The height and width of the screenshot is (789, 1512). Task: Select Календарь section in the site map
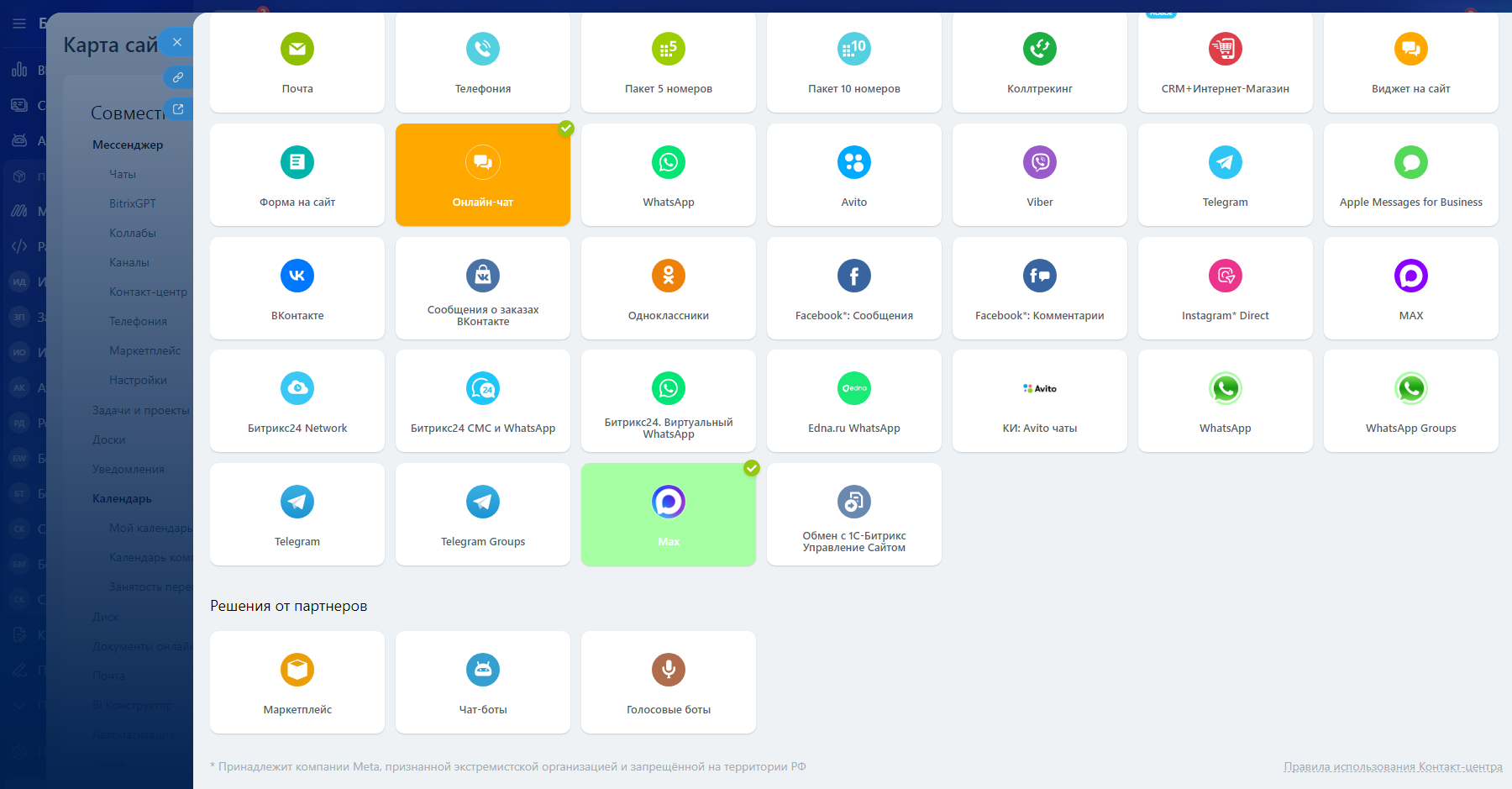click(122, 498)
